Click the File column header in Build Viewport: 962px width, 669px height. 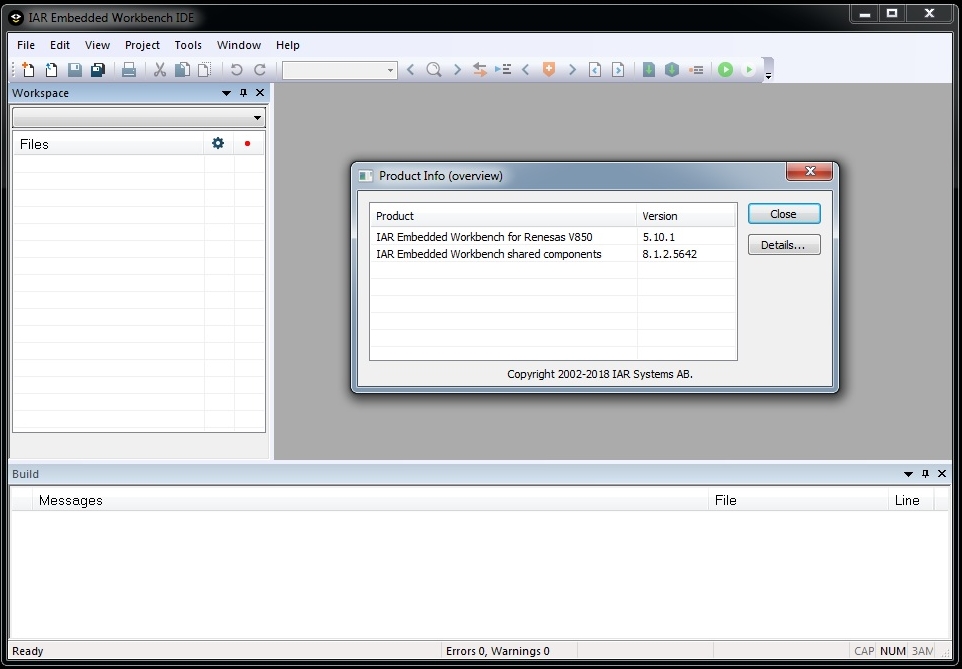tap(798, 500)
